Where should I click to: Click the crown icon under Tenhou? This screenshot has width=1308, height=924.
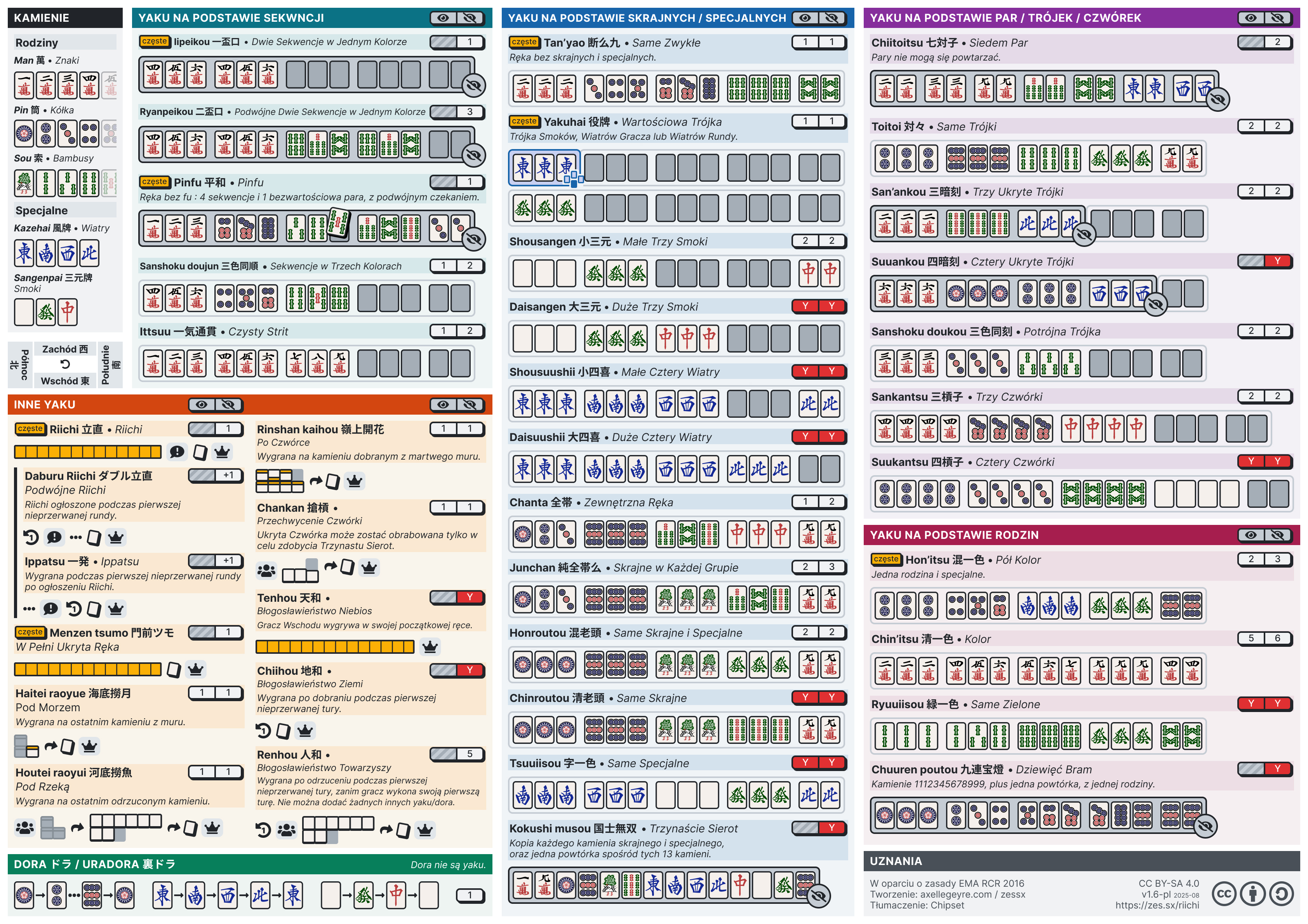430,647
